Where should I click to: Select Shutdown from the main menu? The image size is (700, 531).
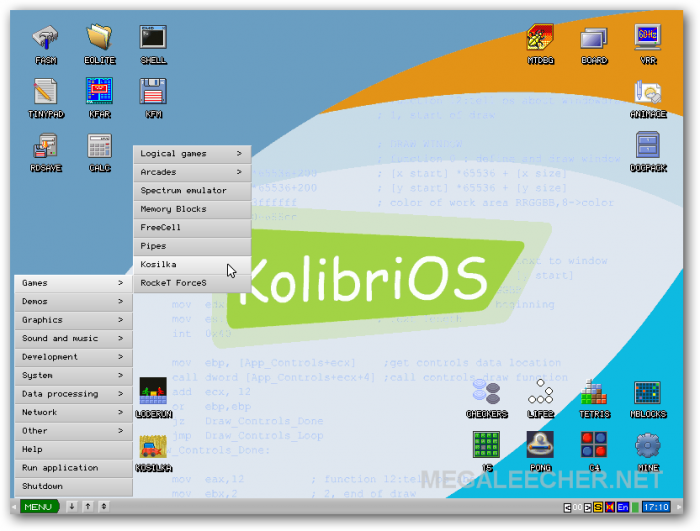tap(74, 486)
